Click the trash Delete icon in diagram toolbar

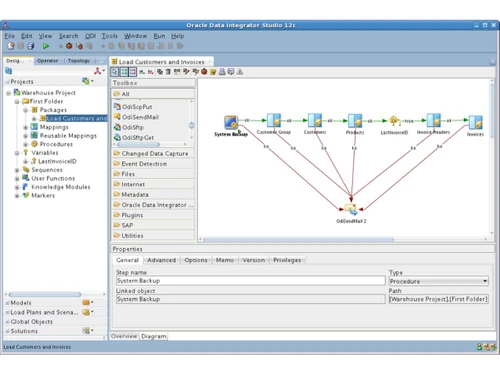(x=168, y=72)
